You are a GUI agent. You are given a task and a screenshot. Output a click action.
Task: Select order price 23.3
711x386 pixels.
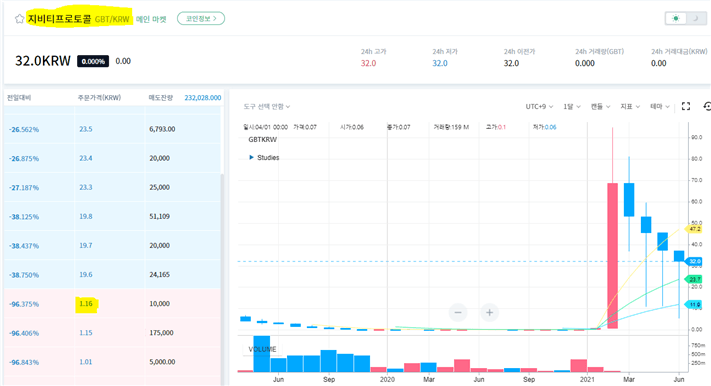click(86, 187)
